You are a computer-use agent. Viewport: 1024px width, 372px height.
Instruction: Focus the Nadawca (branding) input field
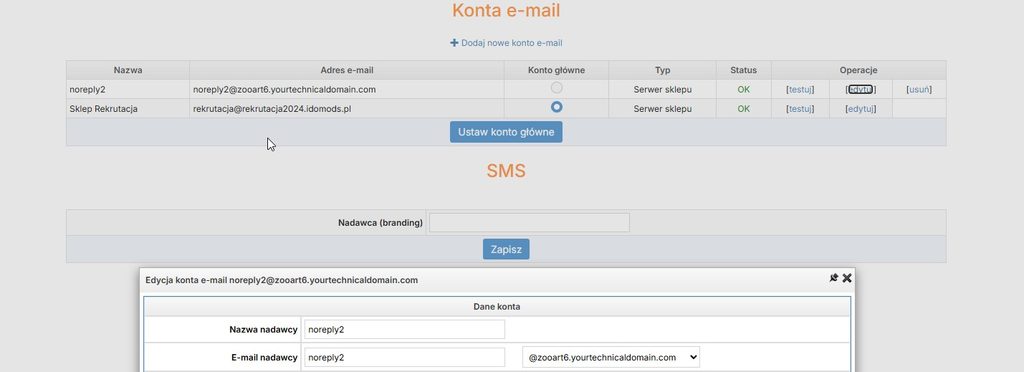[x=530, y=223]
